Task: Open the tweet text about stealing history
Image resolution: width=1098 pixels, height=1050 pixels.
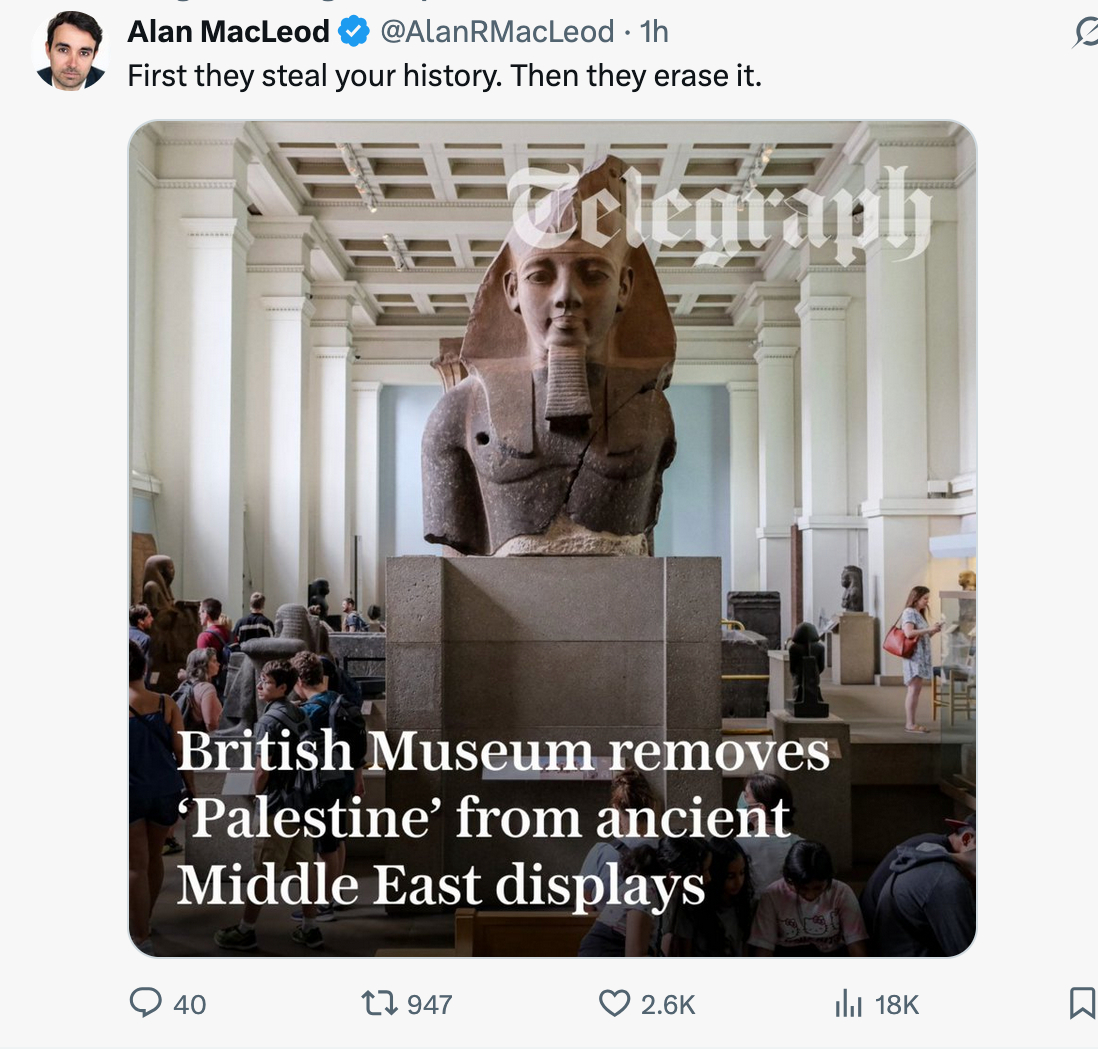Action: [444, 76]
